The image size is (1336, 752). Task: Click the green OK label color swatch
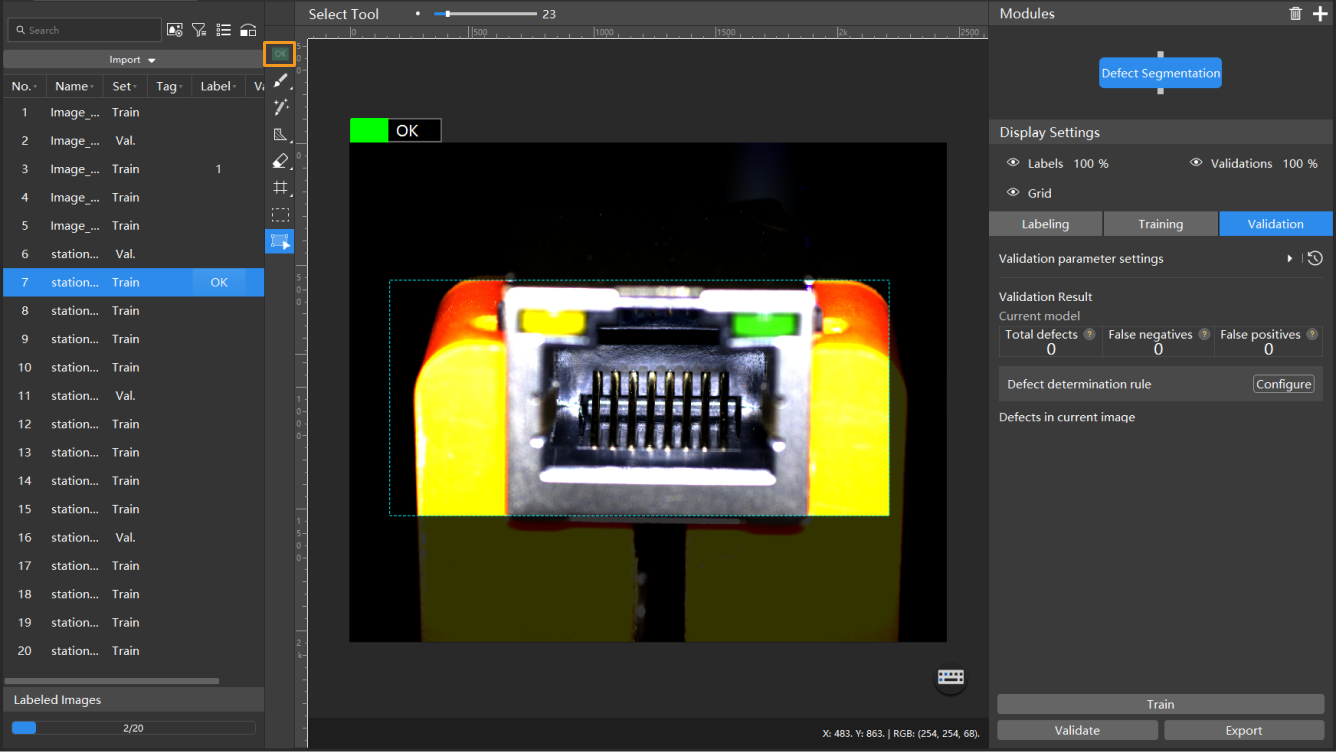coord(369,130)
